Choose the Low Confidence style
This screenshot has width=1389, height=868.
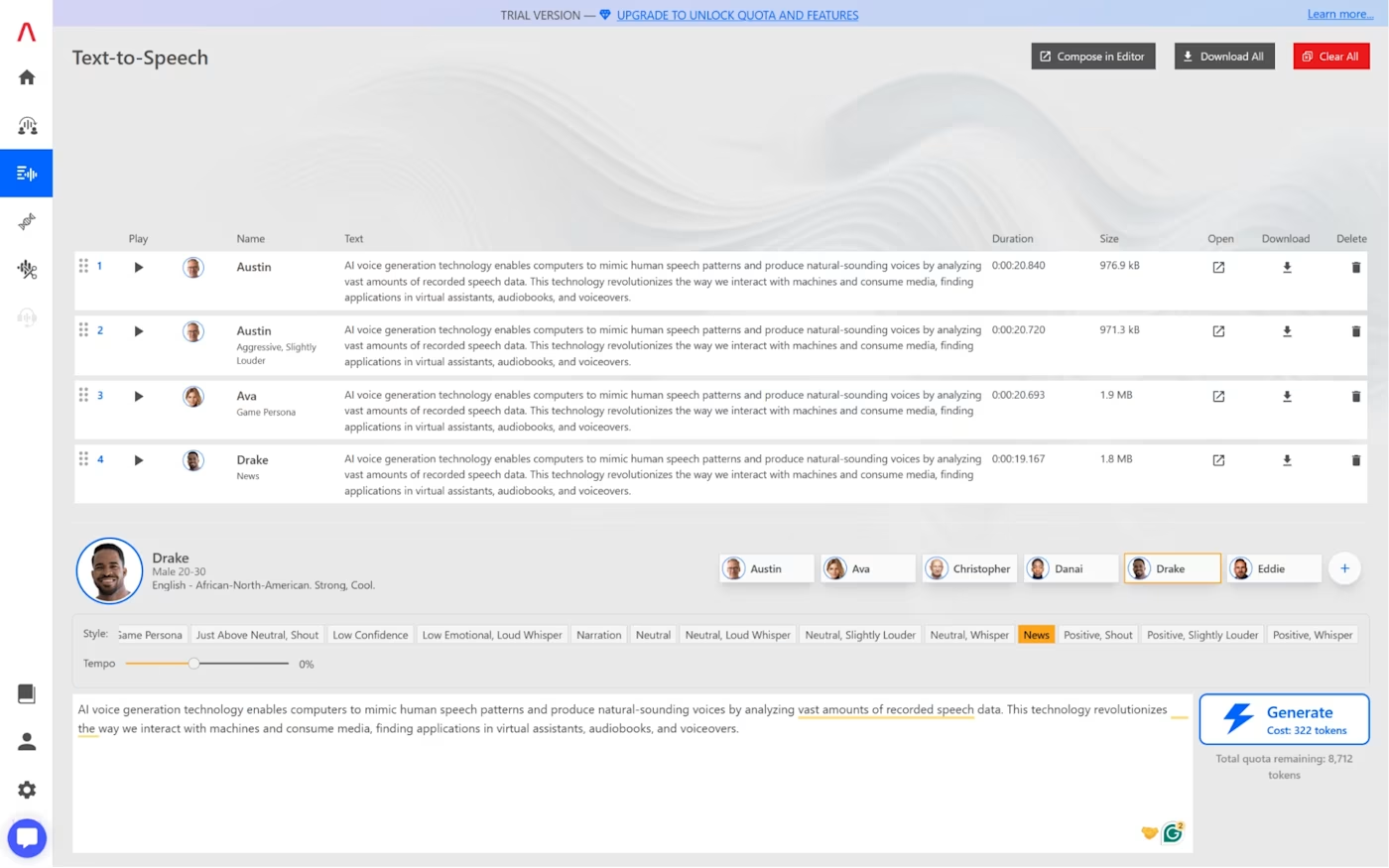370,635
